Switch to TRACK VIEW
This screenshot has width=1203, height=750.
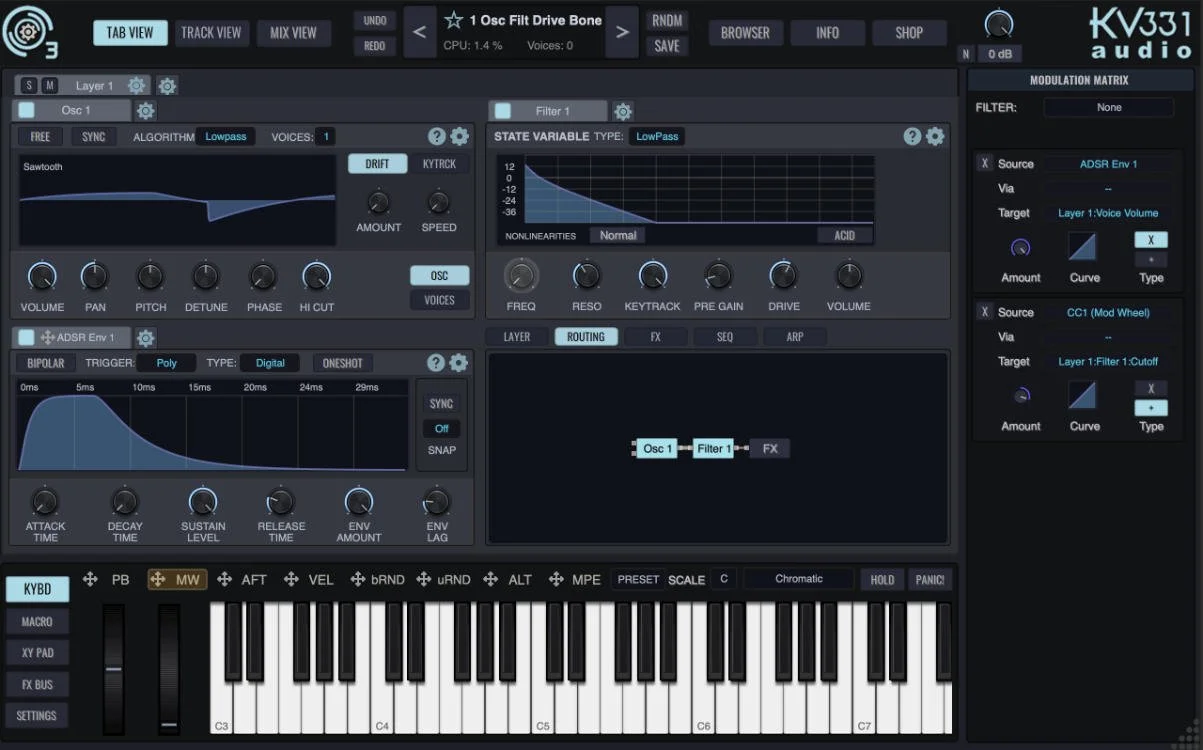[x=211, y=32]
